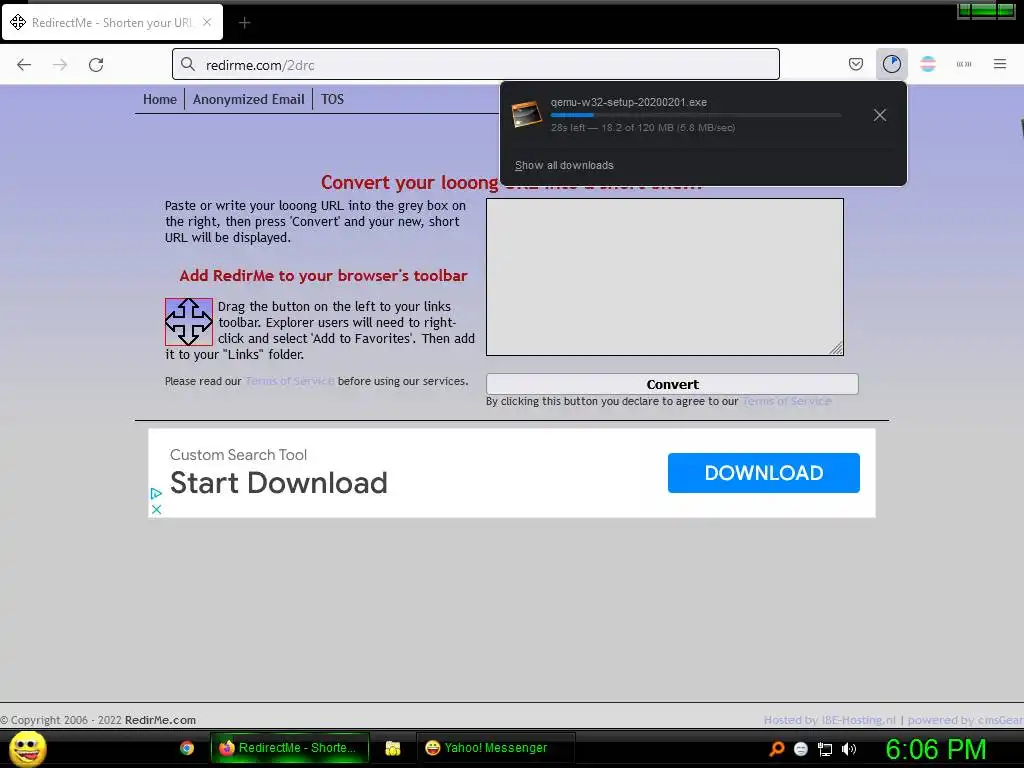Click the green meter widget in the title bar
The image size is (1024, 768).
(x=986, y=10)
